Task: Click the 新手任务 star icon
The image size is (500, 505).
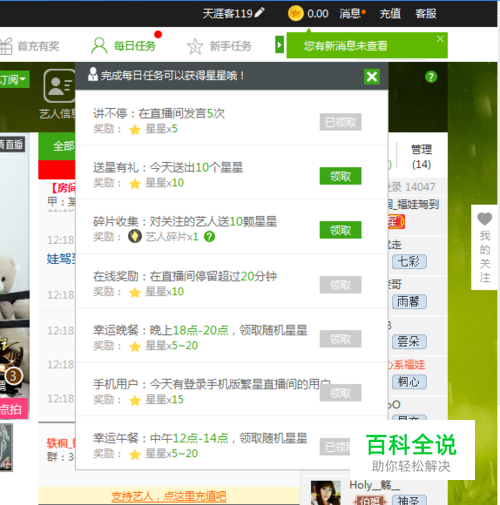Action: (x=195, y=46)
